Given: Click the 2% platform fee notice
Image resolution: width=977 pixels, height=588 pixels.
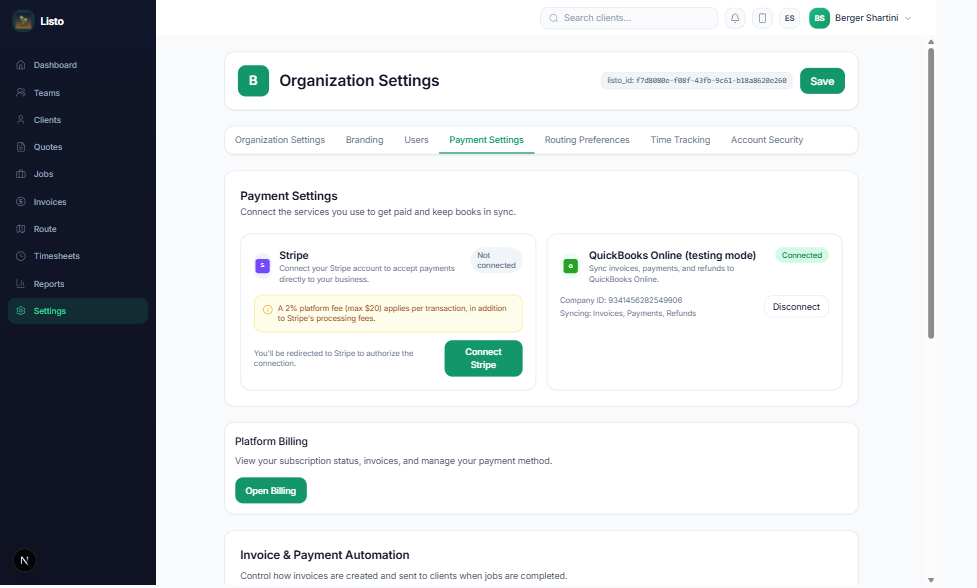Looking at the screenshot, I should 388,313.
